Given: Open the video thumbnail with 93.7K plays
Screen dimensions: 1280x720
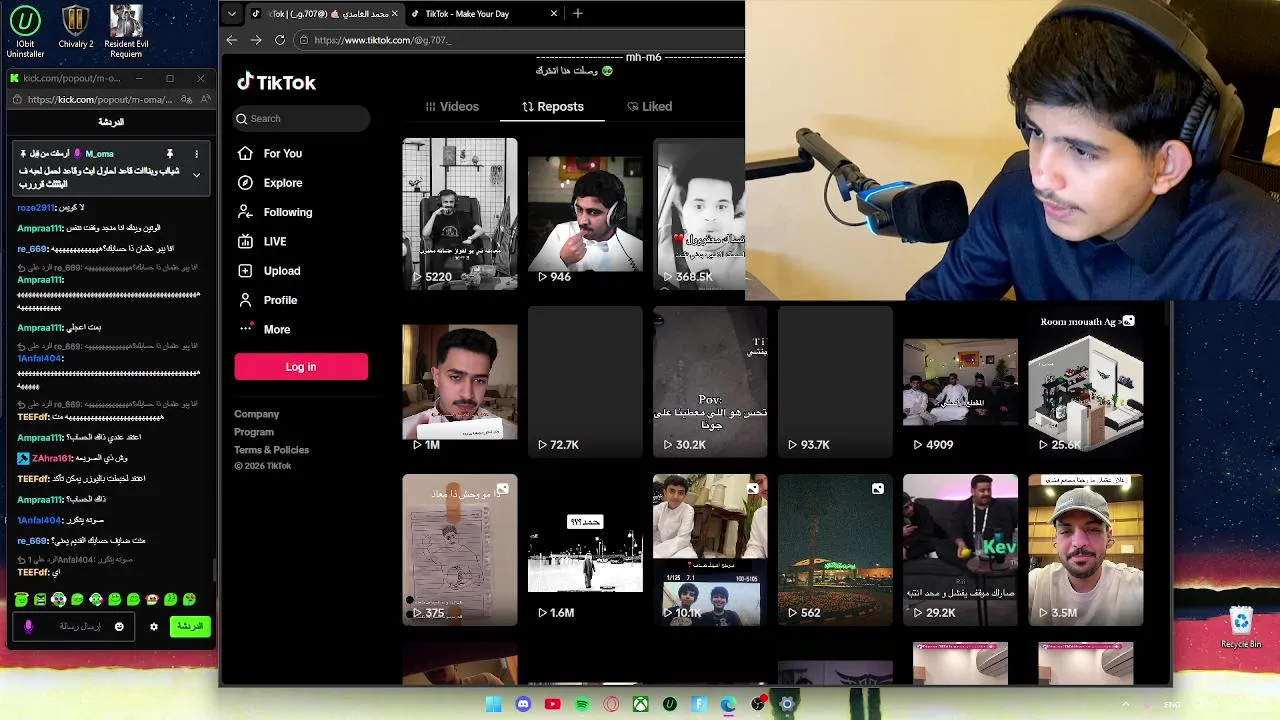Looking at the screenshot, I should pyautogui.click(x=835, y=382).
